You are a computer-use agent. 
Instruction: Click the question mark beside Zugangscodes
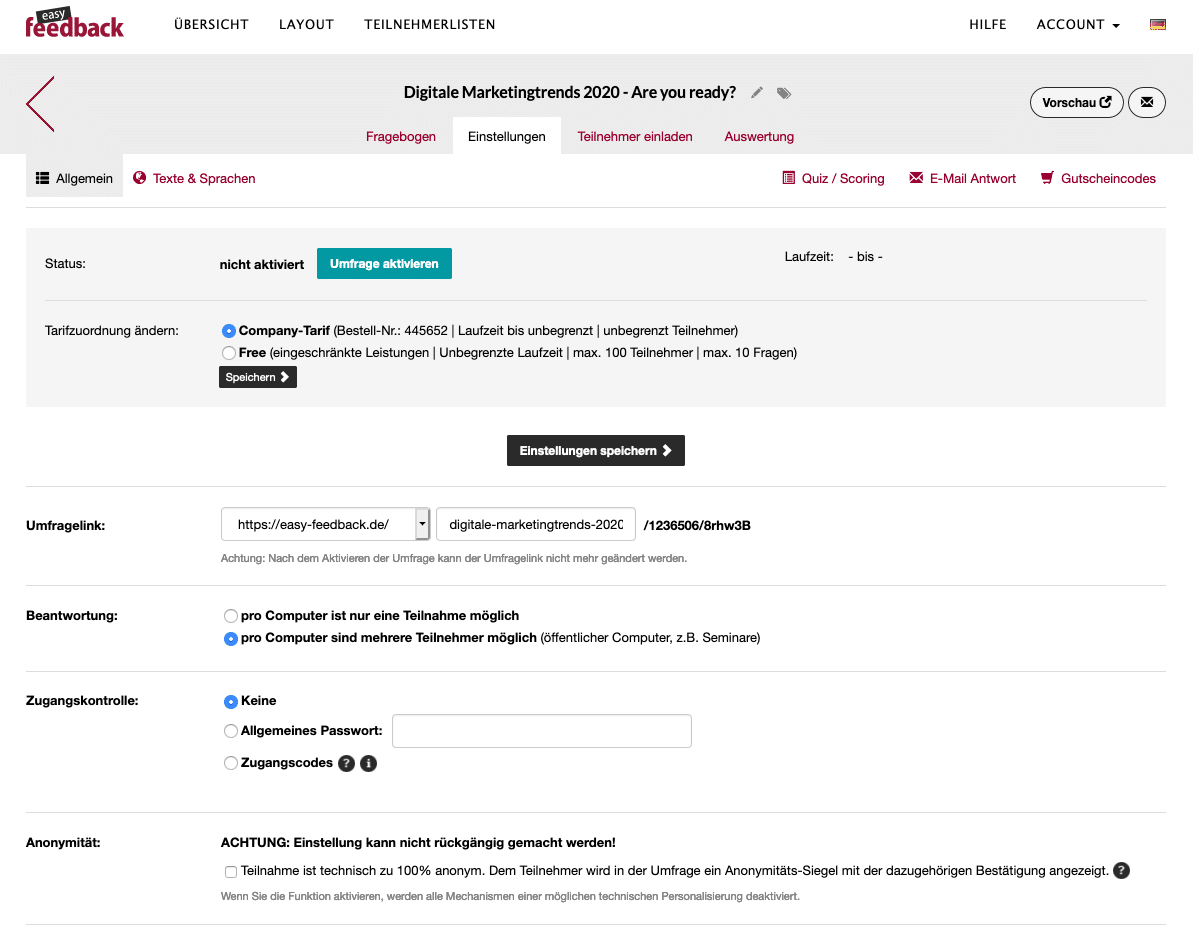pyautogui.click(x=346, y=763)
